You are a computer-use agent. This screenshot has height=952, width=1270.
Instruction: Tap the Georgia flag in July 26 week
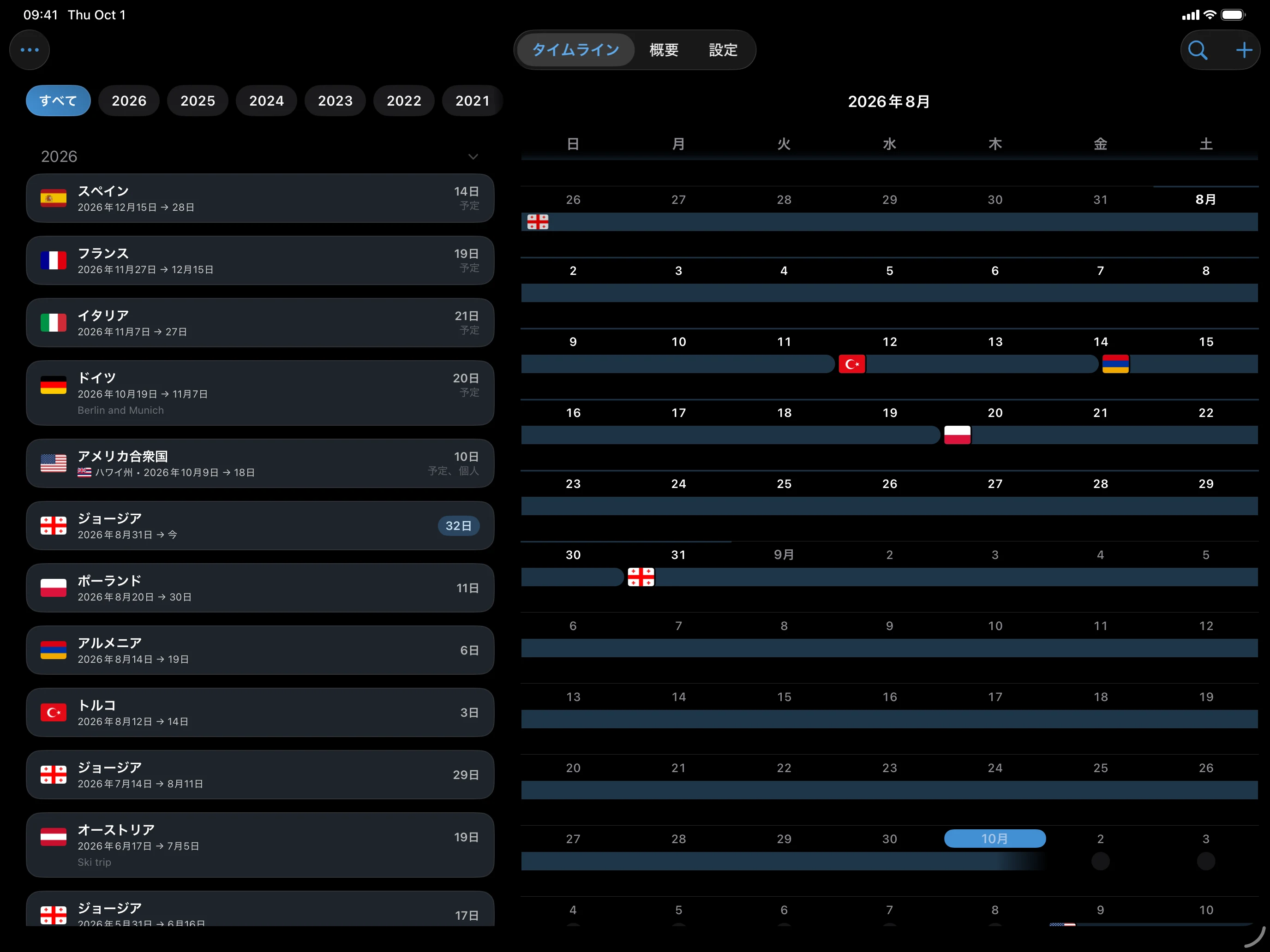pyautogui.click(x=537, y=221)
